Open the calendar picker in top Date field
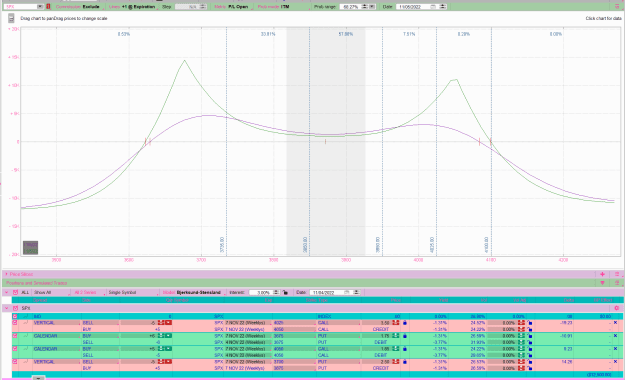Image resolution: width=625 pixels, height=380 pixels. tap(433, 7)
